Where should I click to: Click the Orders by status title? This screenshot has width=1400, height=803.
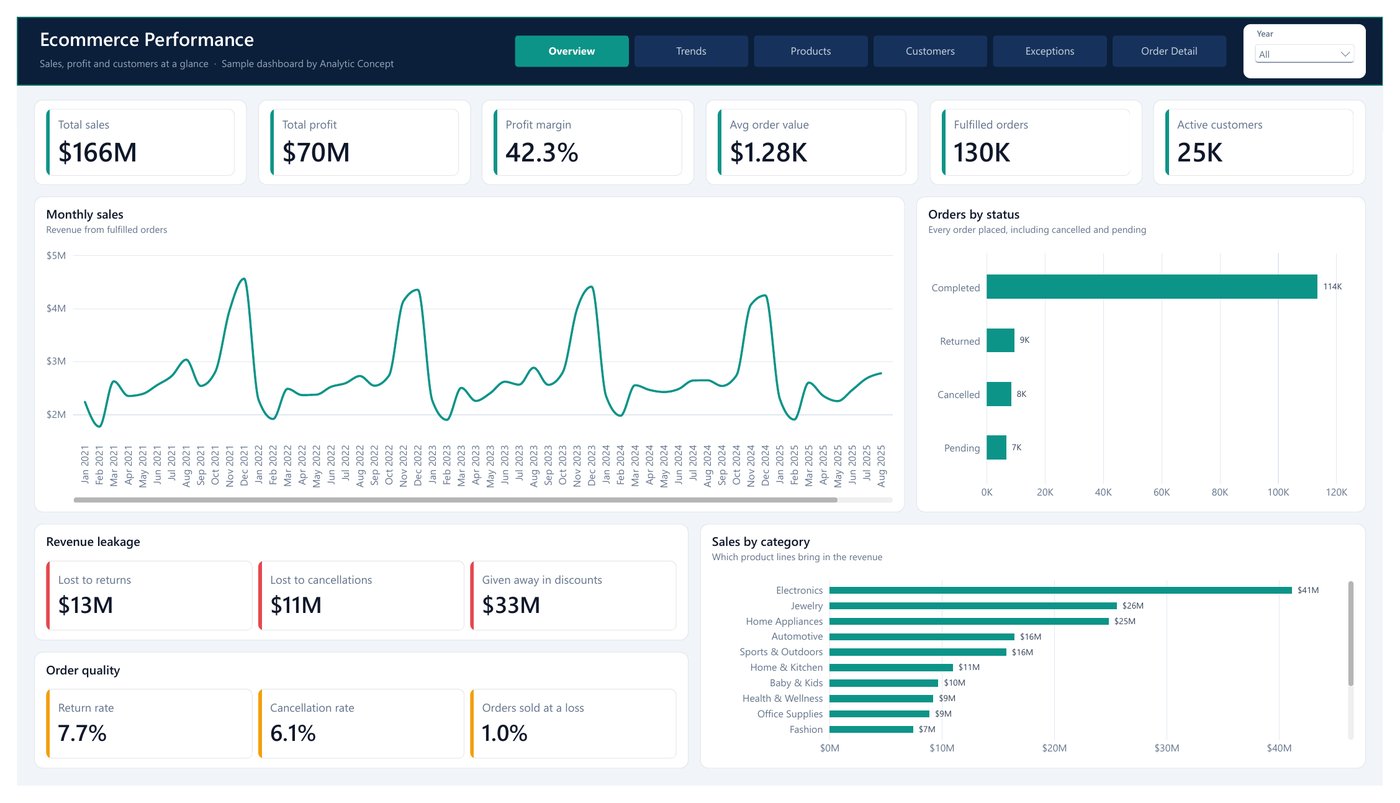click(974, 214)
